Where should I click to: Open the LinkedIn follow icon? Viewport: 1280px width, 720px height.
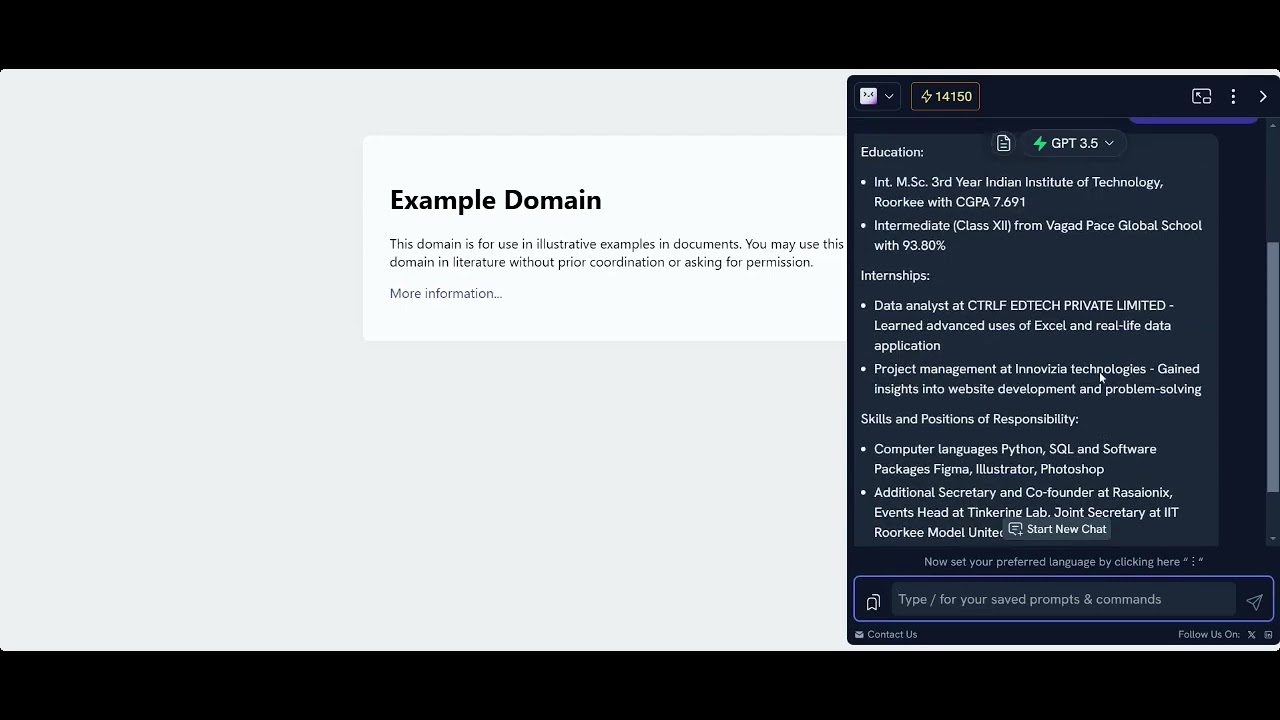tap(1268, 634)
